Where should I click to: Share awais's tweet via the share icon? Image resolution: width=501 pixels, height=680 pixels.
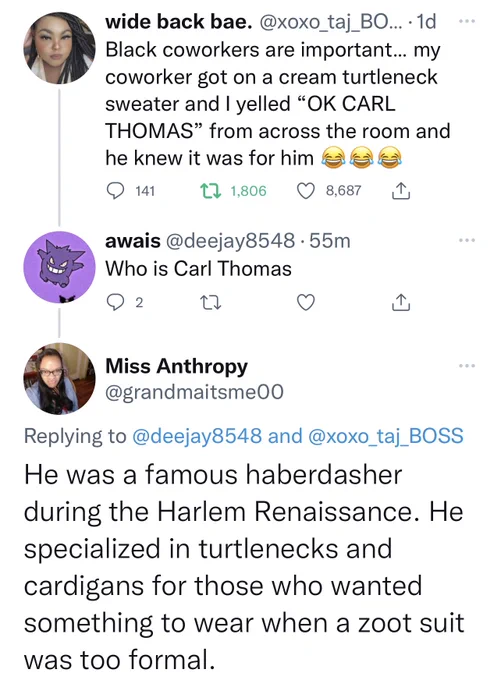[401, 302]
